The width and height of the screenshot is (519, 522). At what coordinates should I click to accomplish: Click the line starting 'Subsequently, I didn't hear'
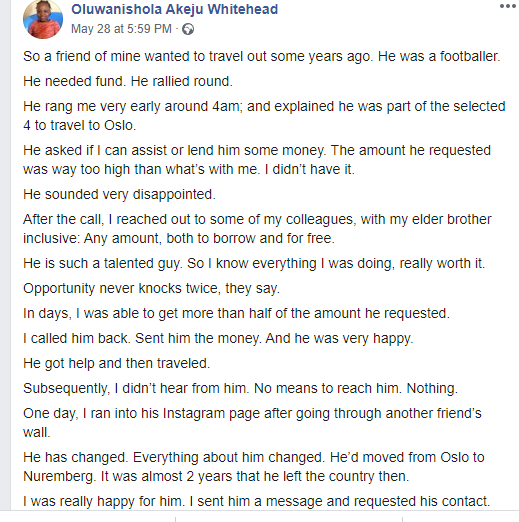point(240,388)
